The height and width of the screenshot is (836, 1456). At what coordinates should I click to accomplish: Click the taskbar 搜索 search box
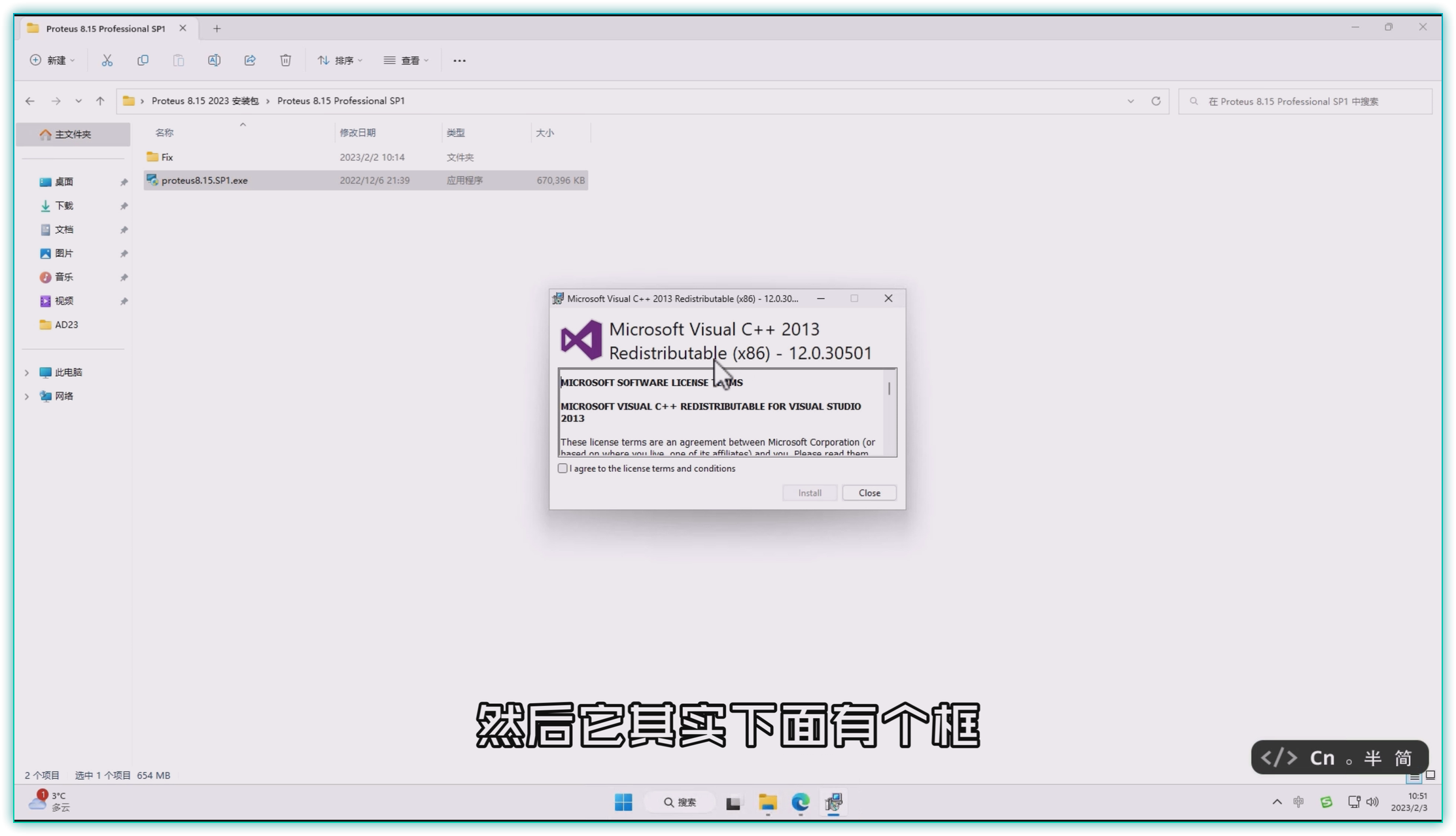coord(680,802)
